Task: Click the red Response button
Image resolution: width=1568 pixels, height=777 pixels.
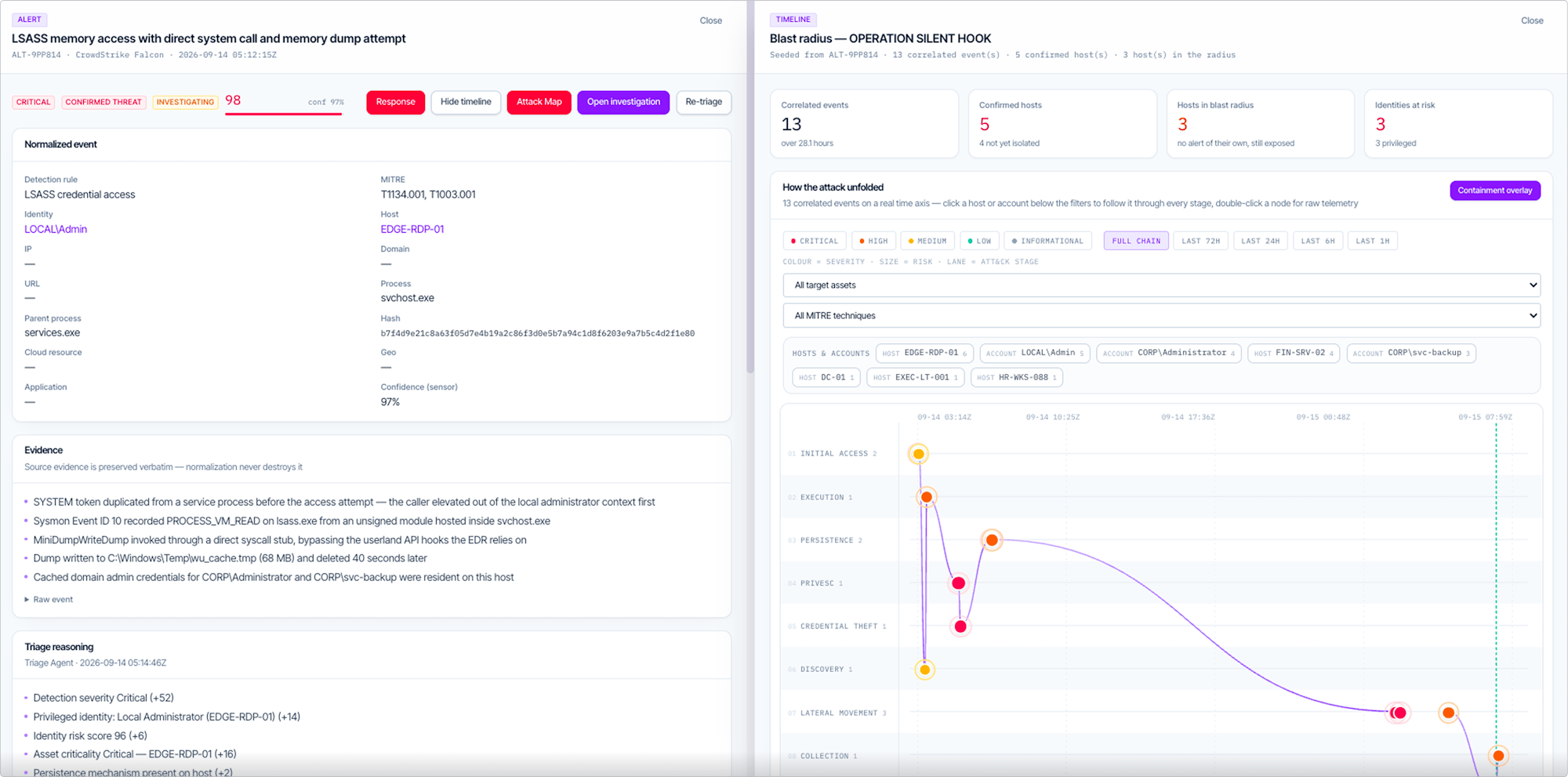Action: [x=395, y=102]
